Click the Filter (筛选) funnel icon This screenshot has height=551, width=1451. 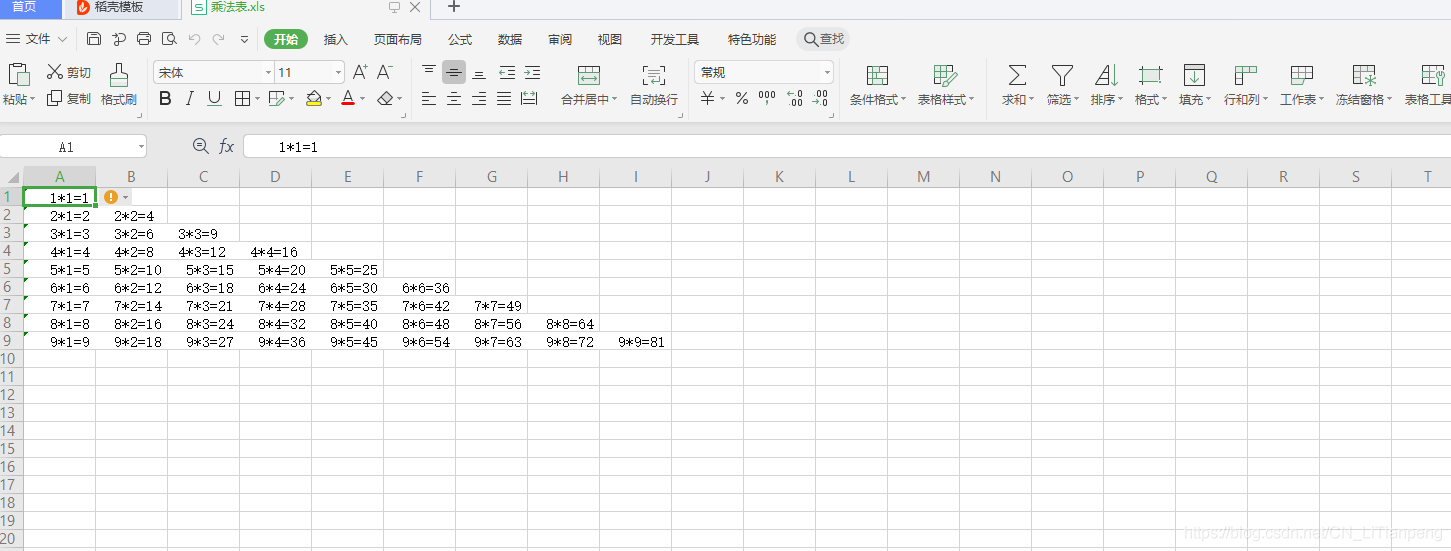pyautogui.click(x=1062, y=75)
